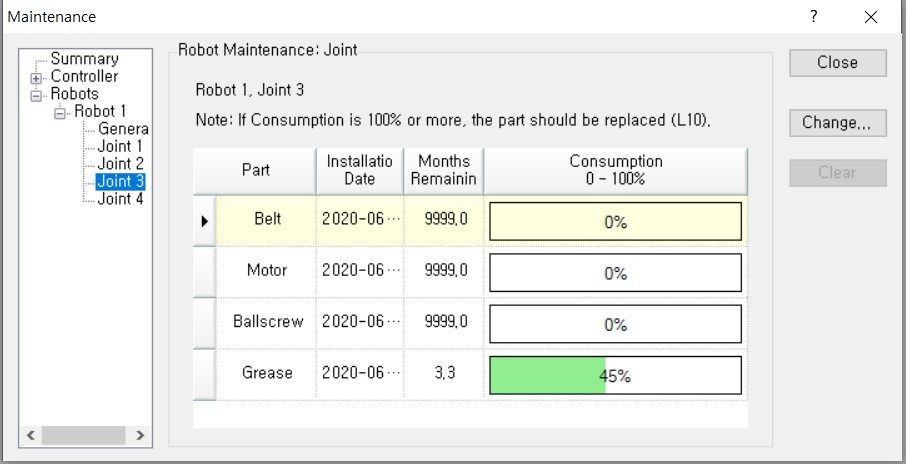Click the Consumption column header
The height and width of the screenshot is (464, 906).
[615, 170]
